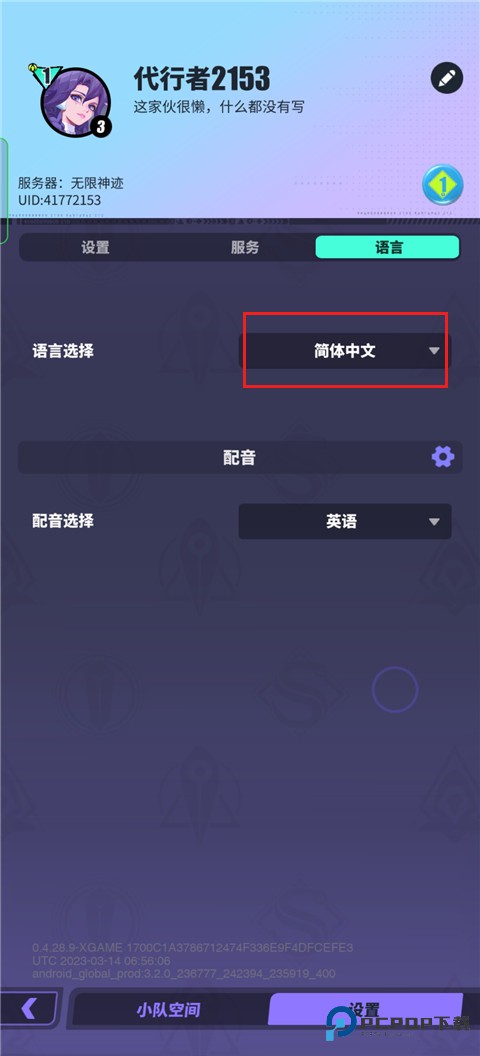Open voice-over gear settings icon
Viewport: 480px width, 1056px height.
(x=442, y=457)
